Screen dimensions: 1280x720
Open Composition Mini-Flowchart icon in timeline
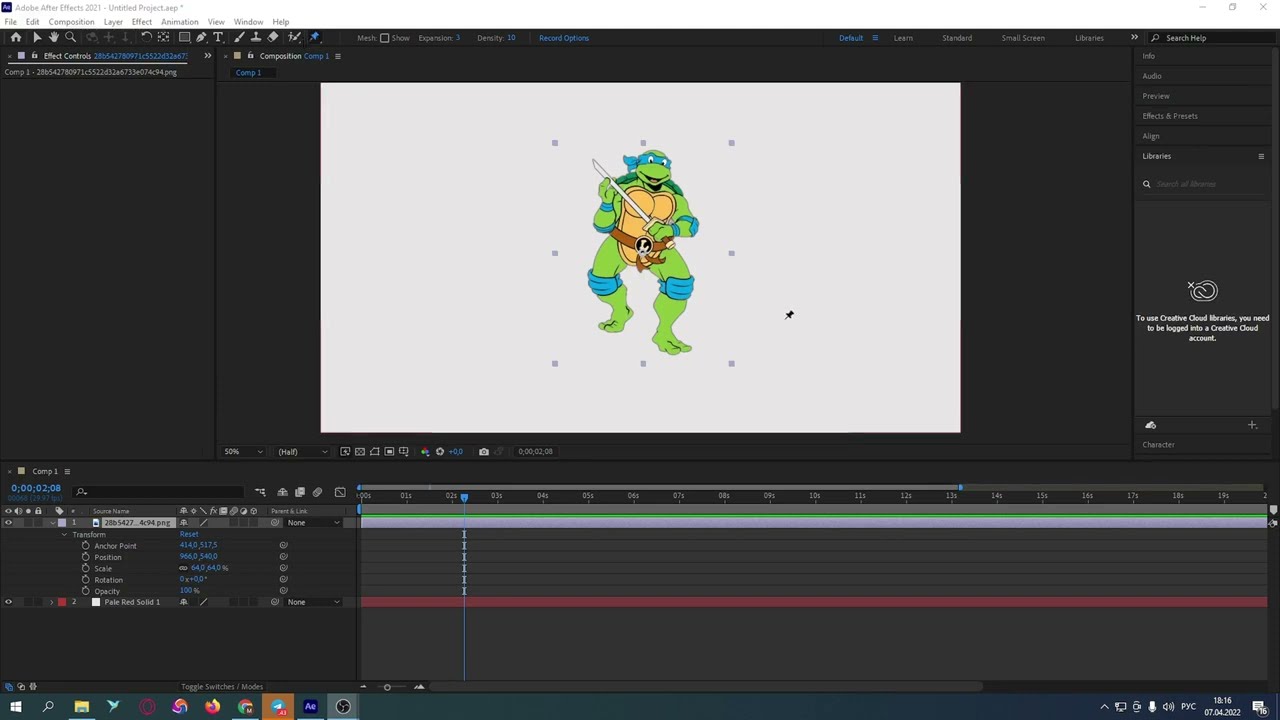[260, 492]
